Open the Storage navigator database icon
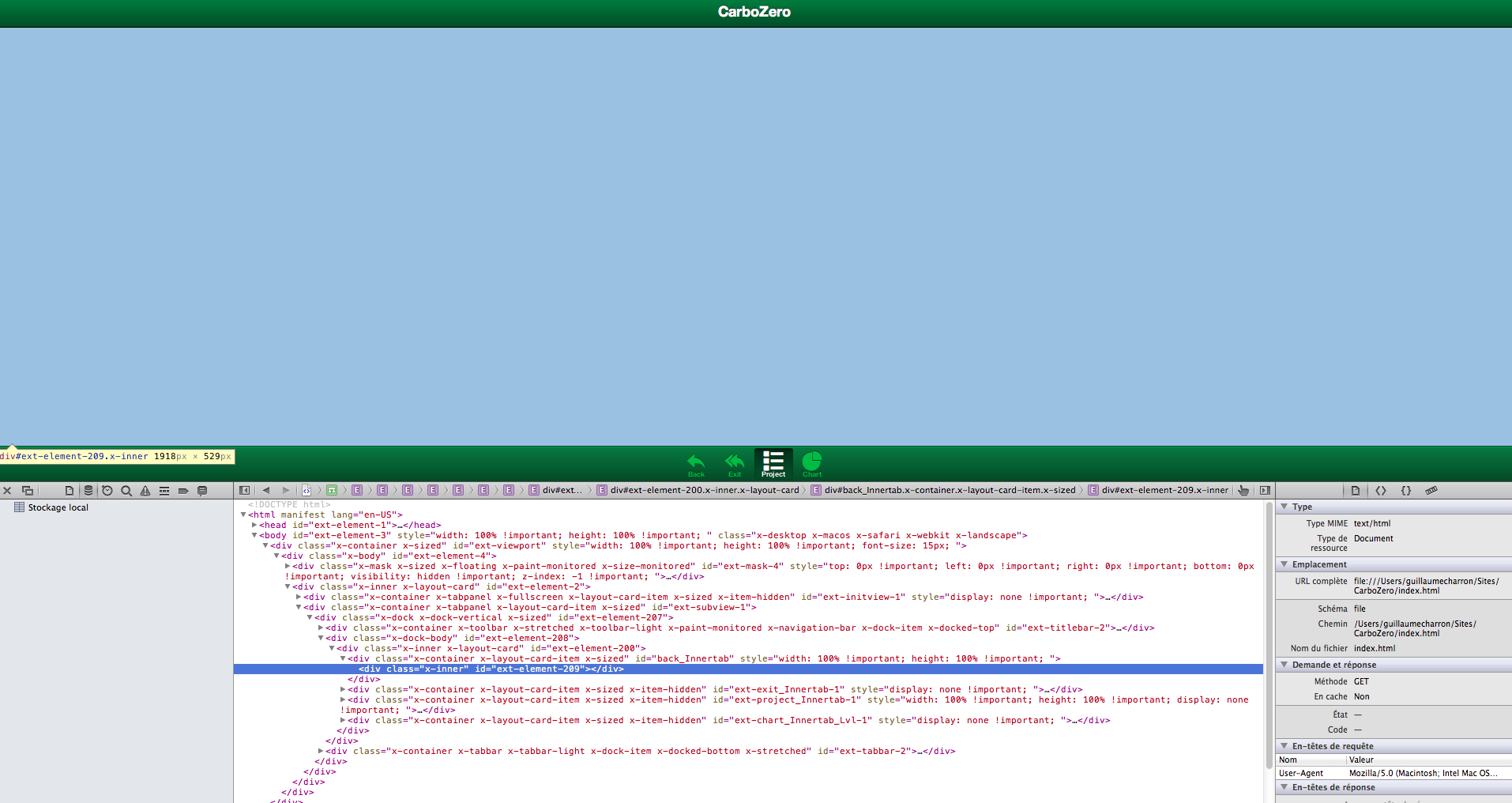1512x803 pixels. pos(88,491)
